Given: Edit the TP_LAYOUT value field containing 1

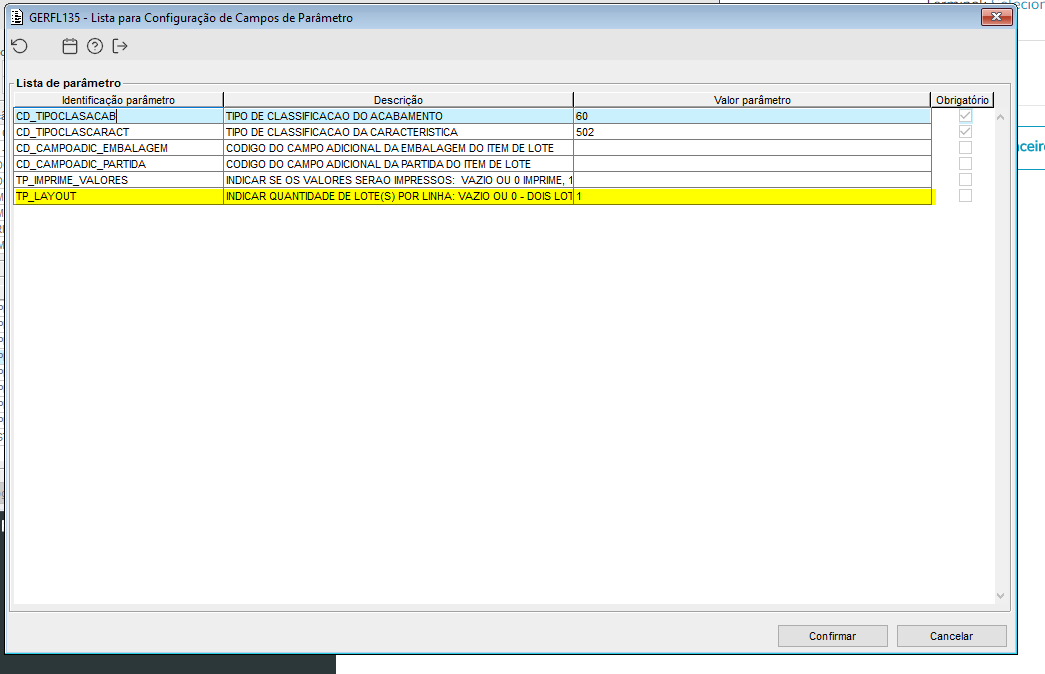Looking at the screenshot, I should click(752, 196).
